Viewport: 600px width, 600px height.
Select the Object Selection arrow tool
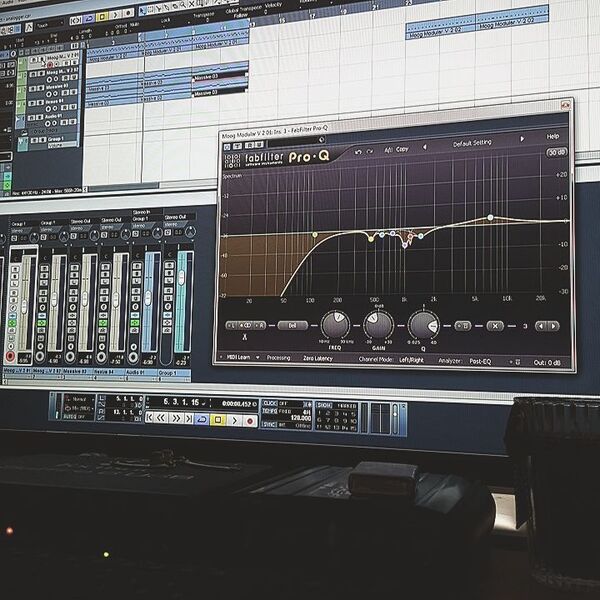pos(143,11)
